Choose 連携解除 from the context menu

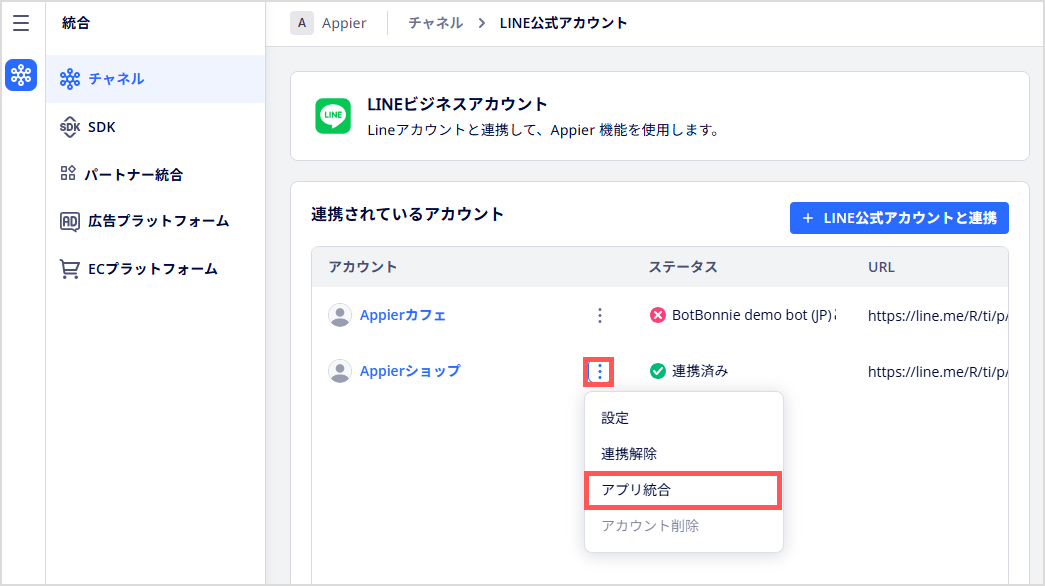point(683,454)
